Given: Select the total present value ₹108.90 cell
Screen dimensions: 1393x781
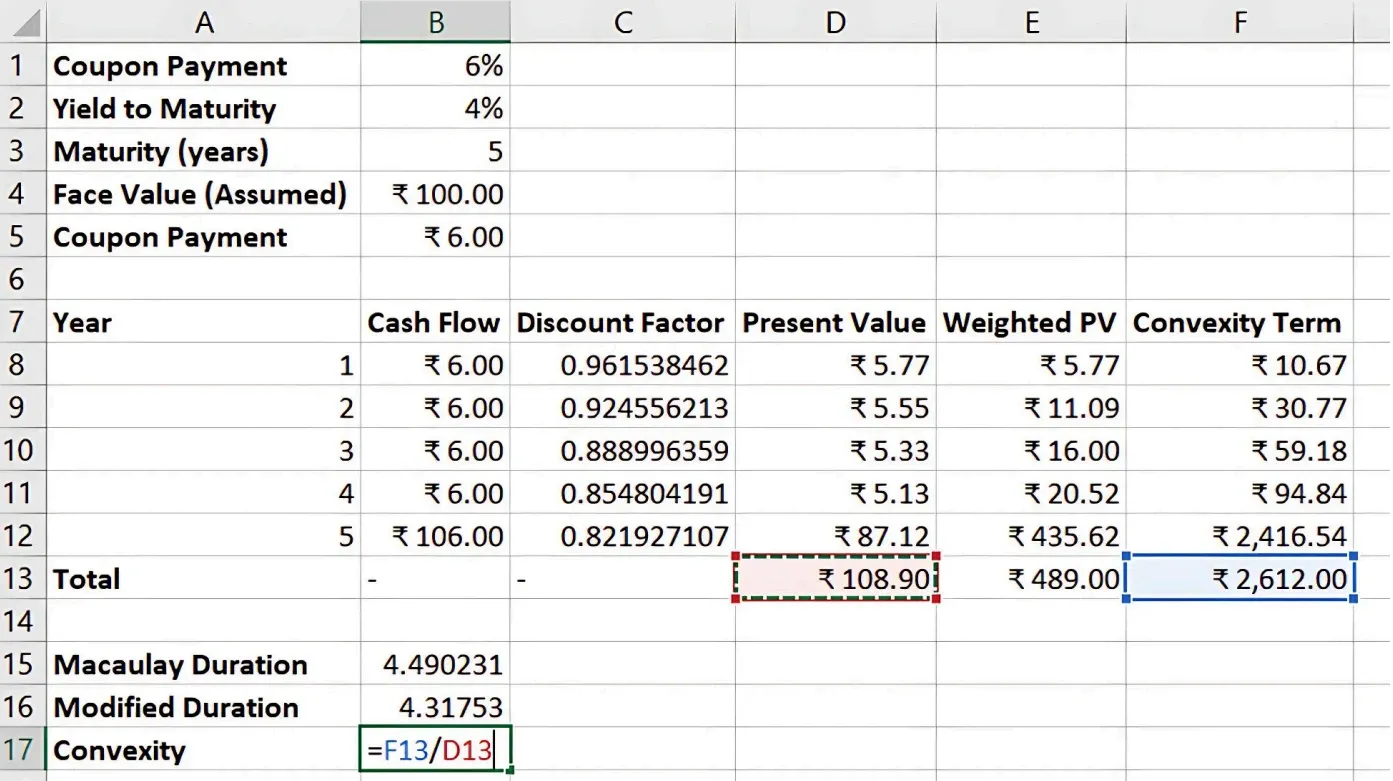Looking at the screenshot, I should click(835, 579).
